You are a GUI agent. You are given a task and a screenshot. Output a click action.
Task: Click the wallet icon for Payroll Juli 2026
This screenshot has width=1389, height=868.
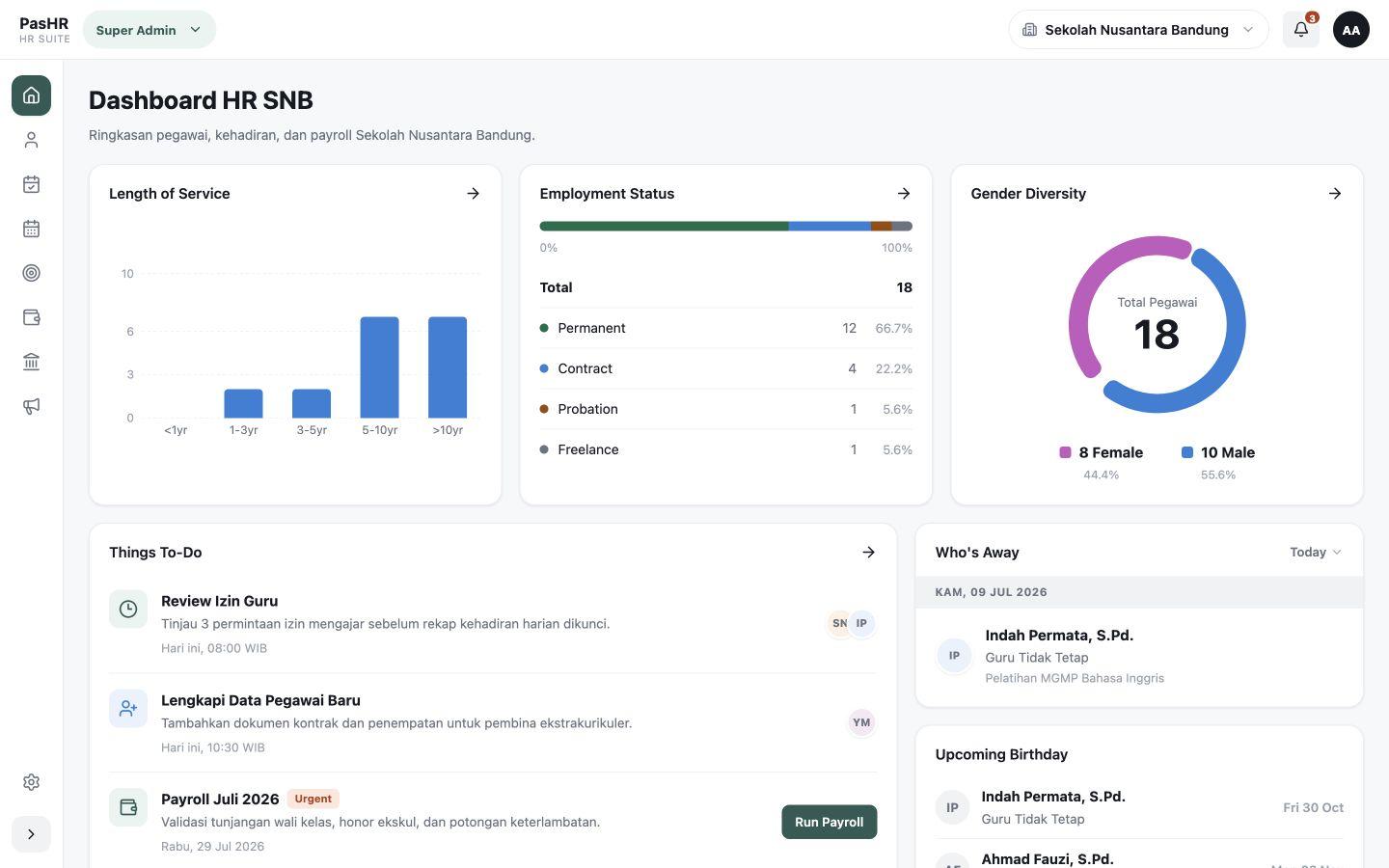coord(128,807)
